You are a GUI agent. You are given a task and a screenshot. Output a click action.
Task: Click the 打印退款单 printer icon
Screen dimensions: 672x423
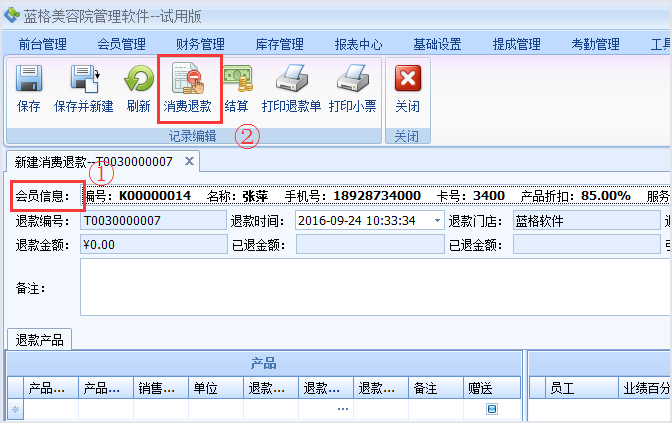[291, 78]
